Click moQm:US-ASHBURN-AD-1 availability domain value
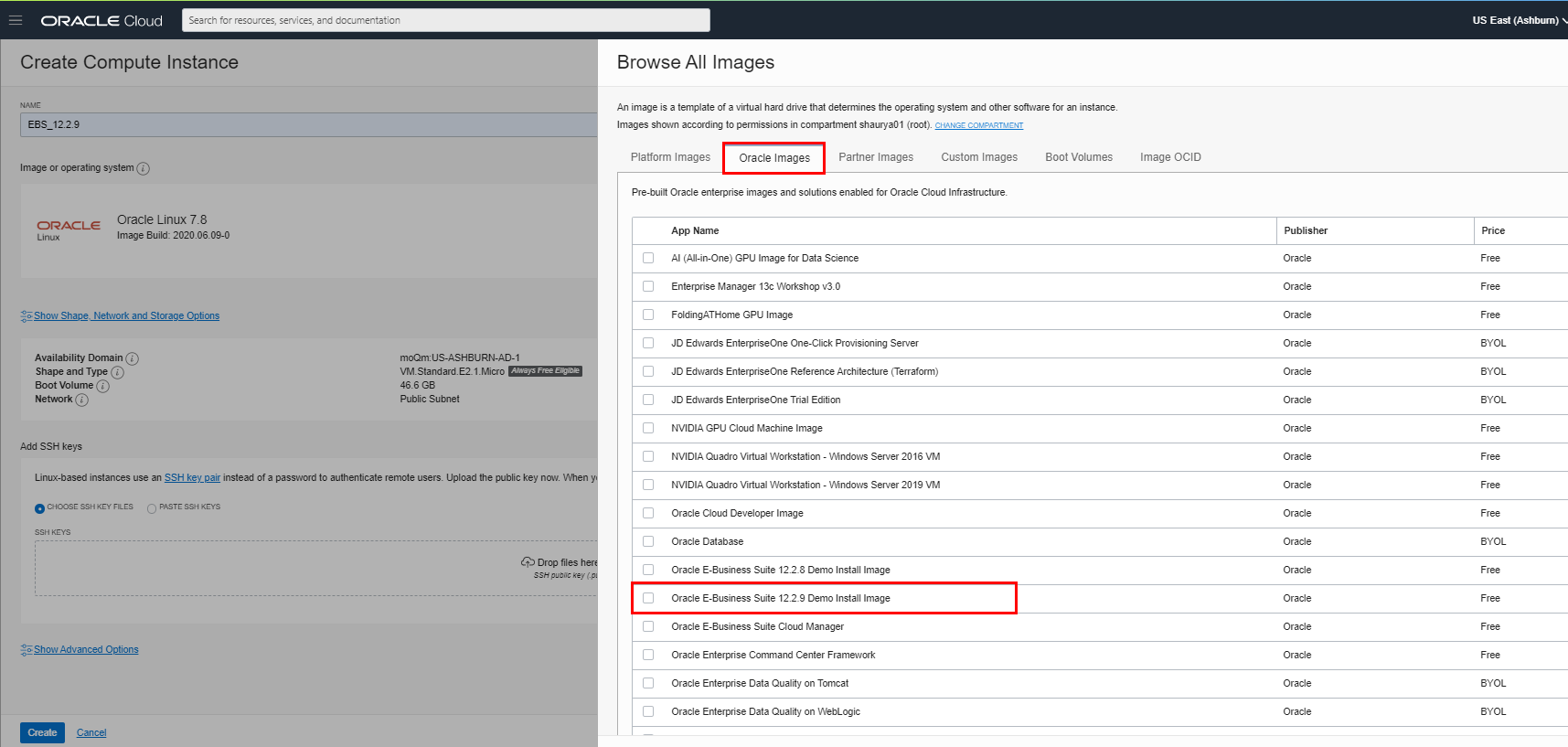 pyautogui.click(x=460, y=358)
